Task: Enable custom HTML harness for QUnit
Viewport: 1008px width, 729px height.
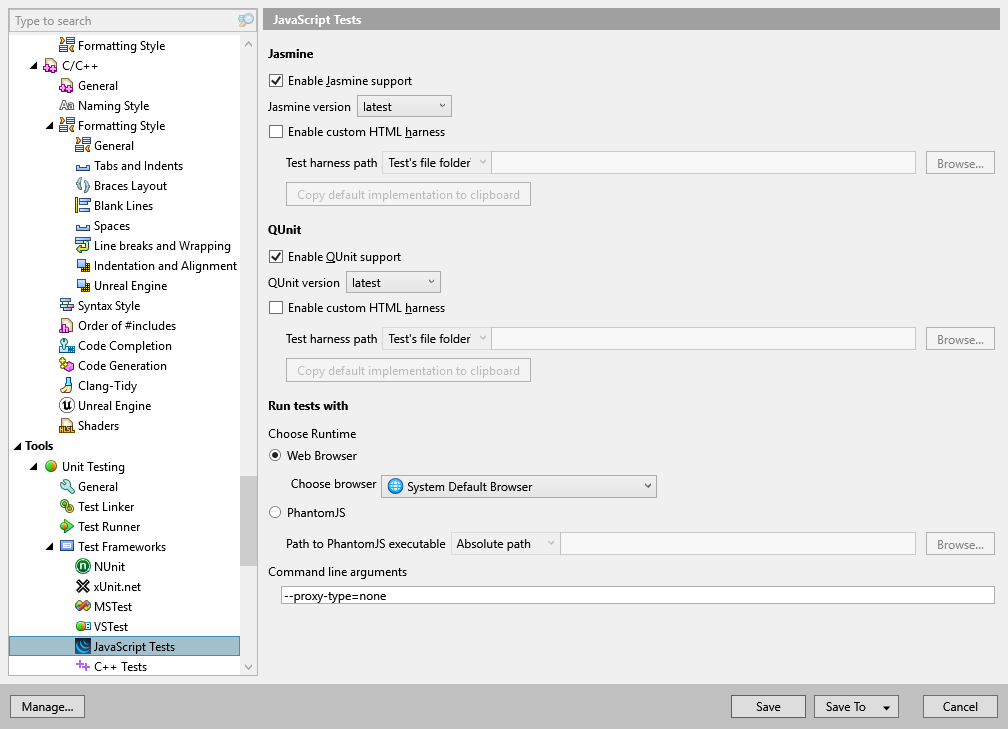Action: click(x=275, y=308)
